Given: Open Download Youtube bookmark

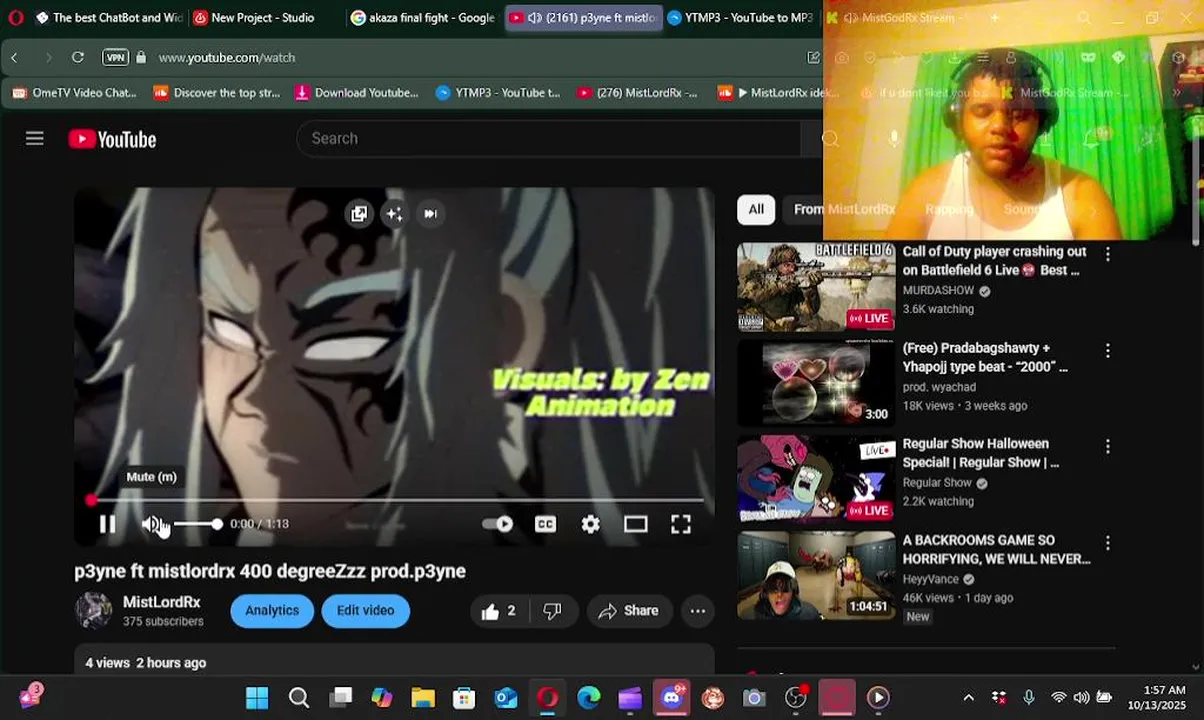Looking at the screenshot, I should tap(357, 93).
